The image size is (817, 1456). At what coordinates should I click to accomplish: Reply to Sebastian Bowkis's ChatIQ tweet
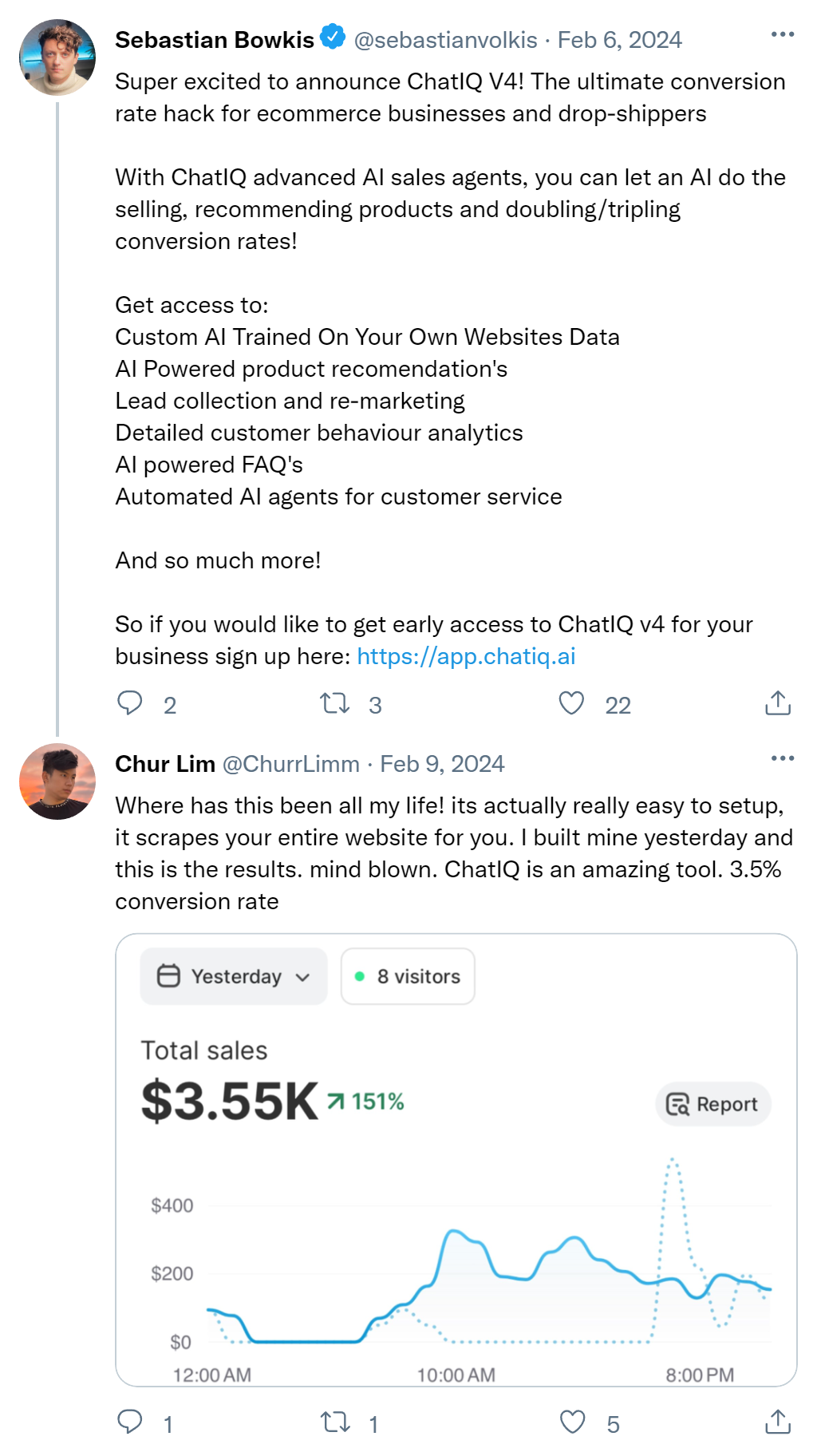pos(130,703)
